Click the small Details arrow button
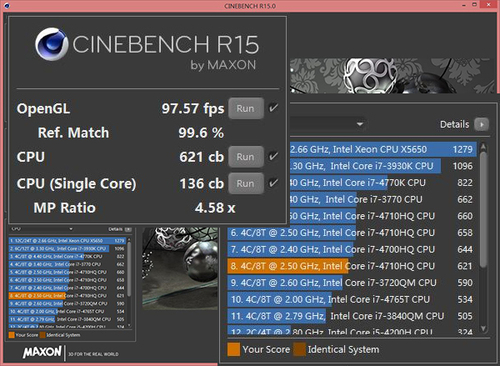The image size is (500, 366). [128, 229]
